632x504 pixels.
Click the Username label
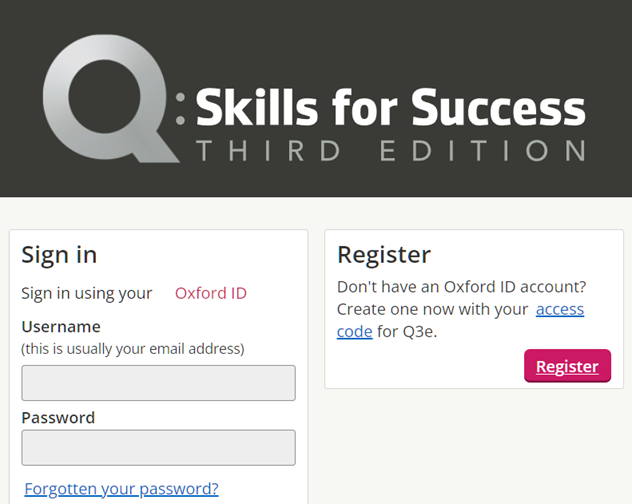click(x=61, y=327)
